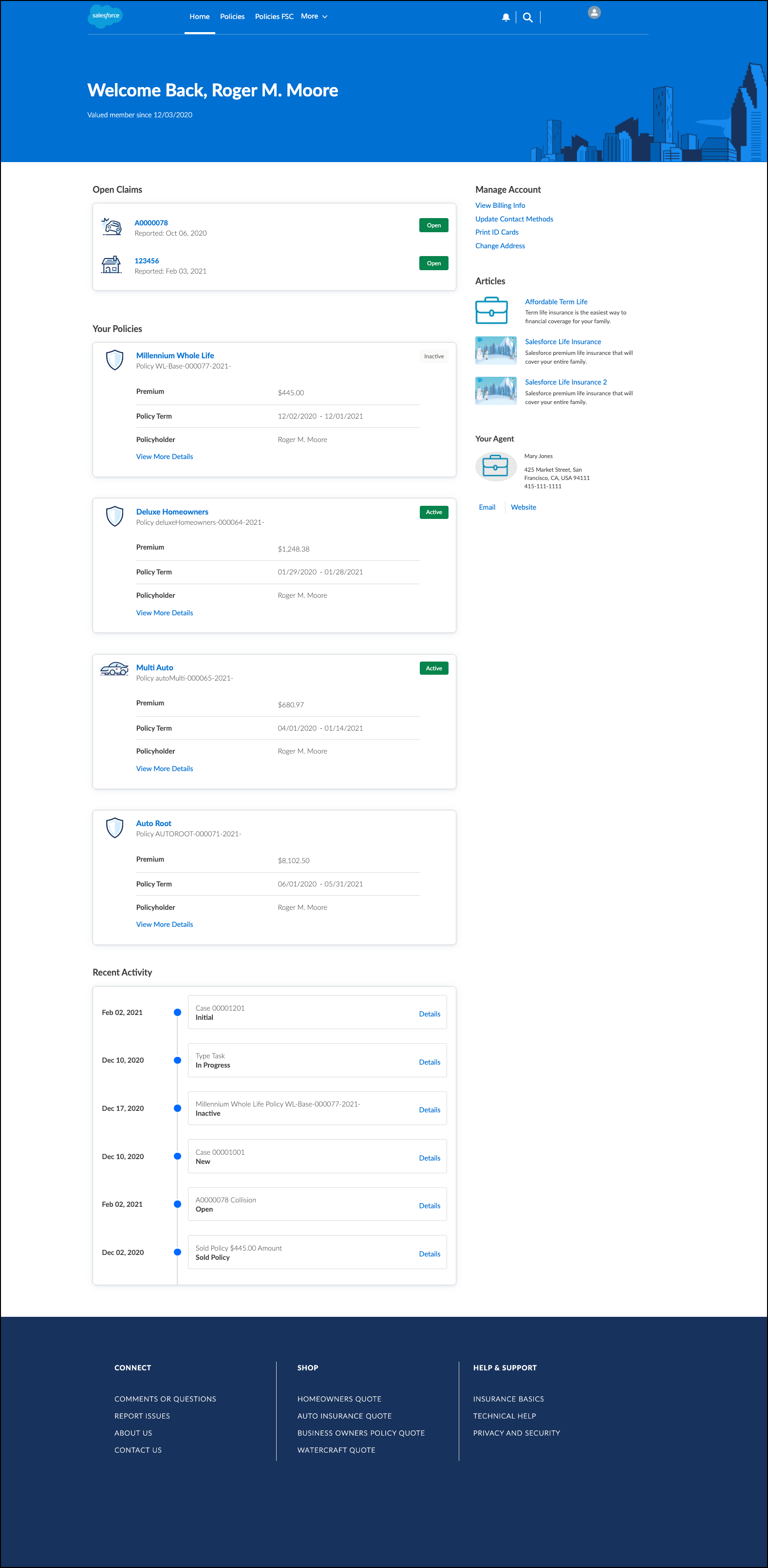Viewport: 768px width, 1568px height.
Task: Go to the Home tab
Action: coord(199,17)
